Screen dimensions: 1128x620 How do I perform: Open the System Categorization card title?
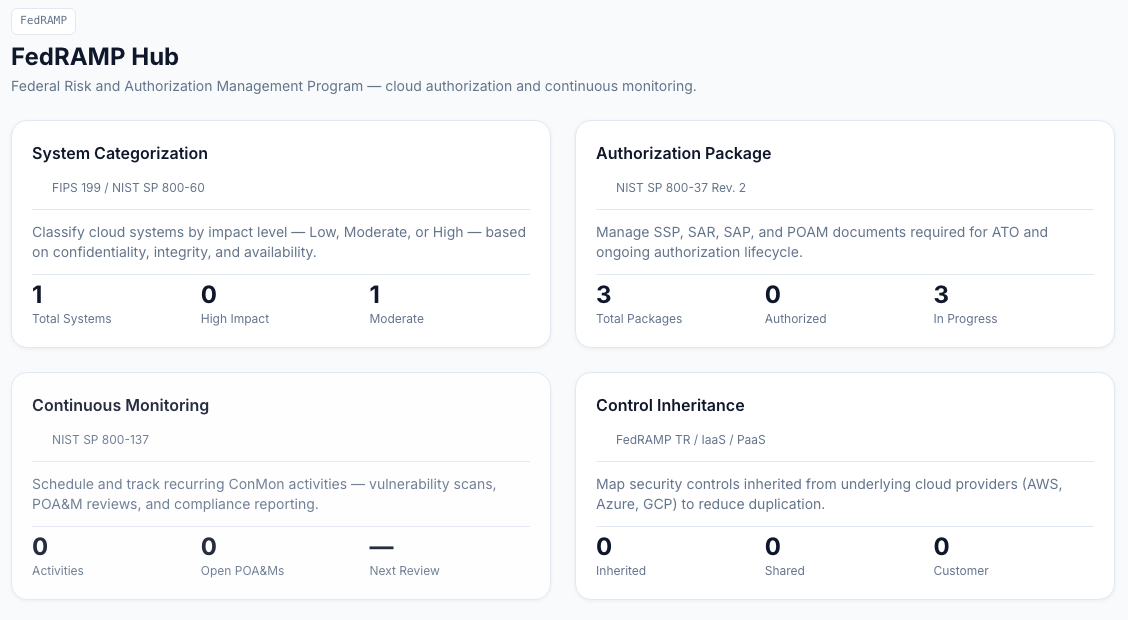tap(119, 153)
